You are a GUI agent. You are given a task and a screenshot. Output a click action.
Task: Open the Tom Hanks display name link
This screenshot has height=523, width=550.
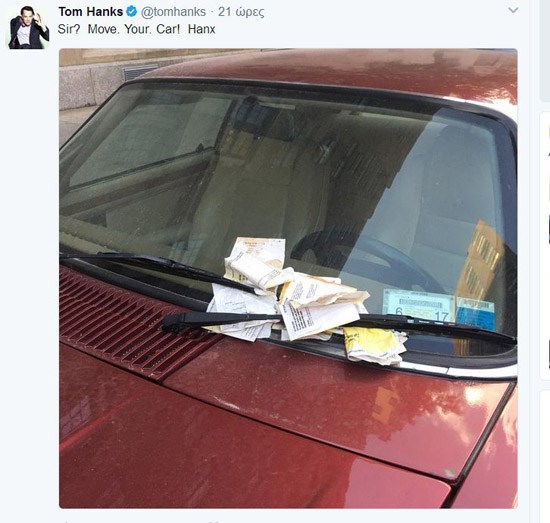[x=90, y=12]
